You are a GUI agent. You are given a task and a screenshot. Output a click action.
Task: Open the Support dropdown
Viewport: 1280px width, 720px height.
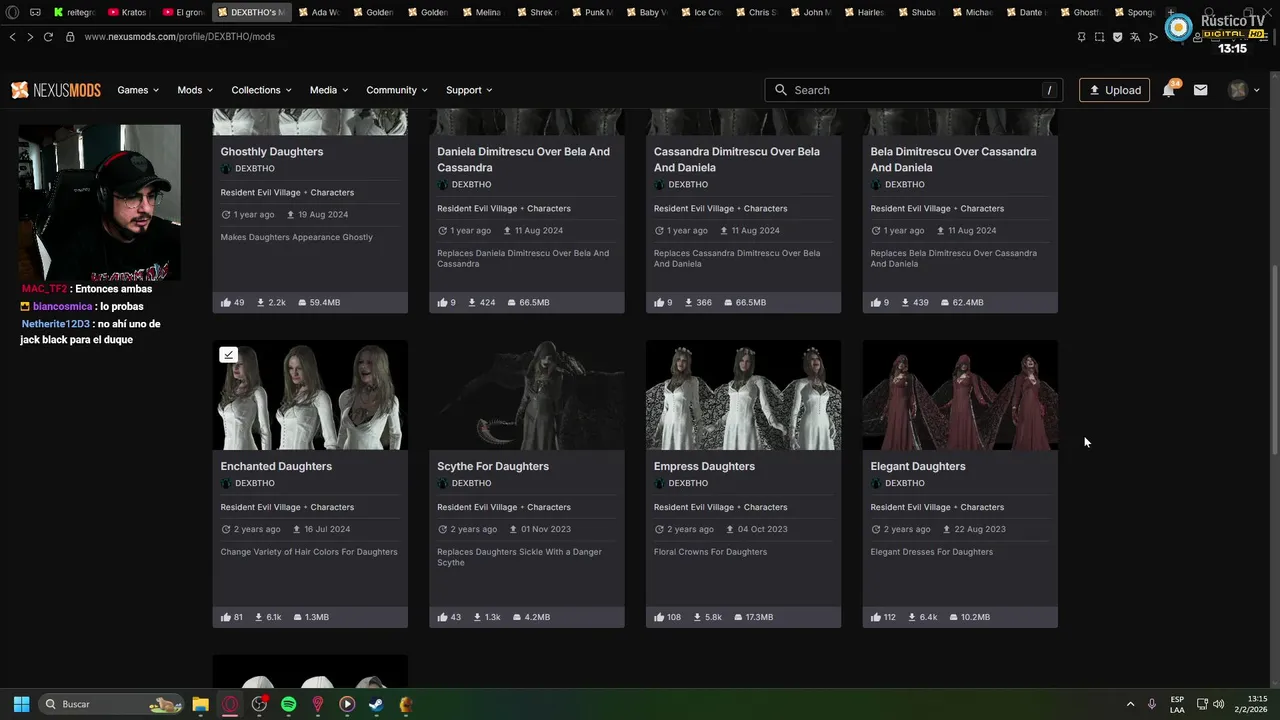click(x=469, y=90)
